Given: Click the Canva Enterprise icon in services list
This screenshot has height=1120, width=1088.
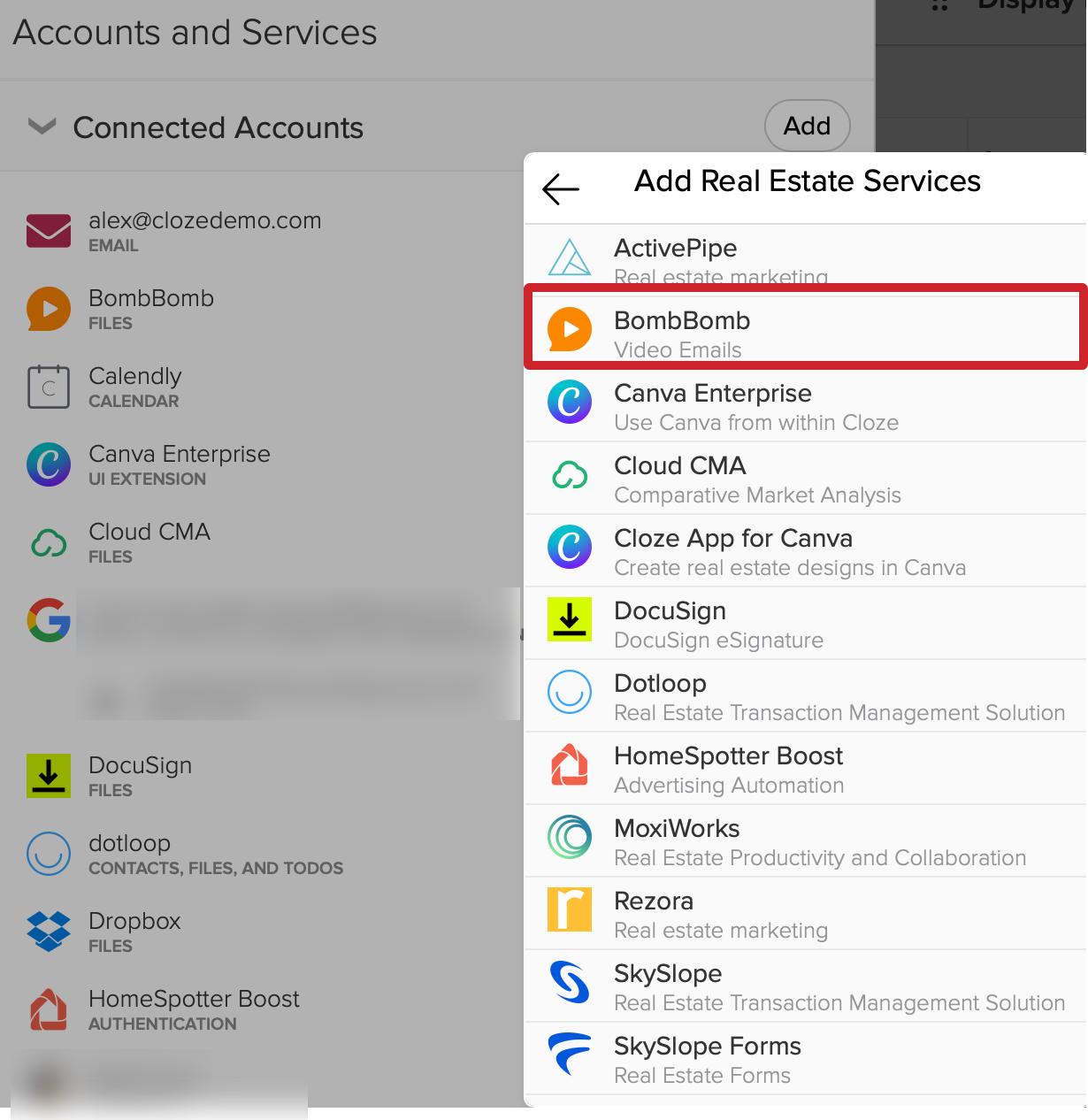Looking at the screenshot, I should pyautogui.click(x=570, y=402).
